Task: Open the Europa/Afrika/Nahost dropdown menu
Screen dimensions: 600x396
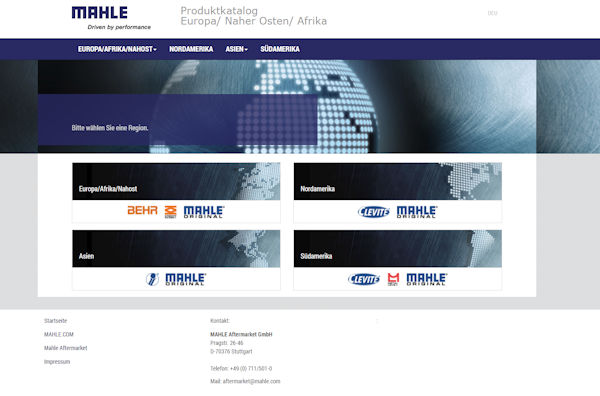Action: click(117, 49)
